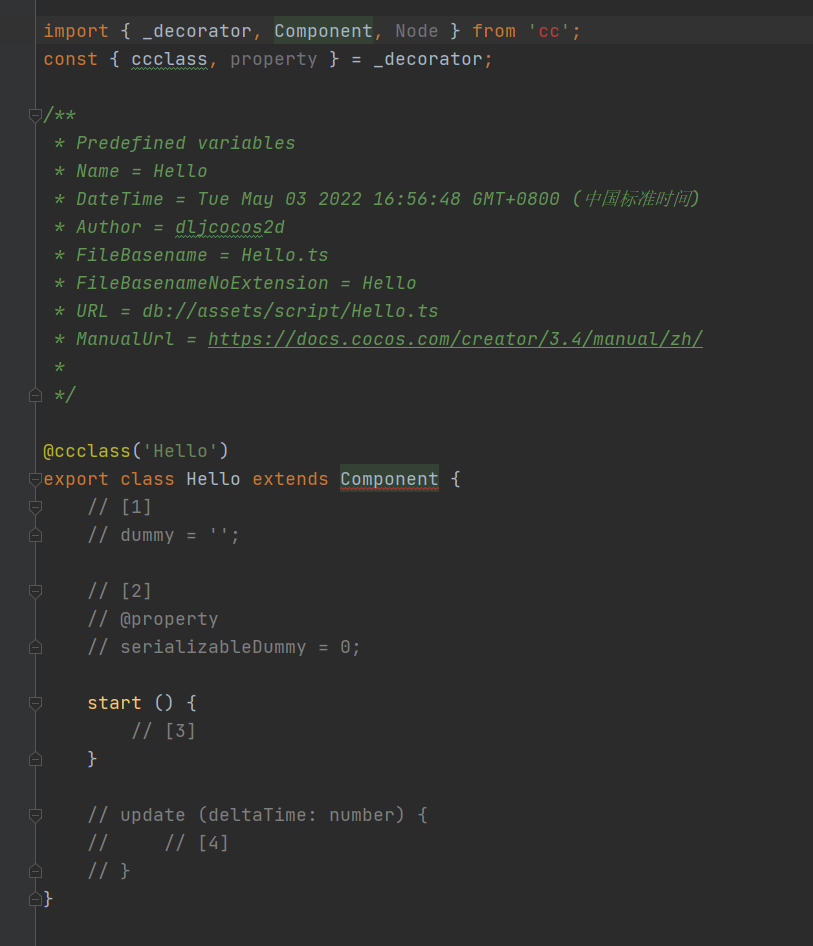Collapse the Hello class fold marker
This screenshot has width=813, height=946.
click(x=36, y=479)
